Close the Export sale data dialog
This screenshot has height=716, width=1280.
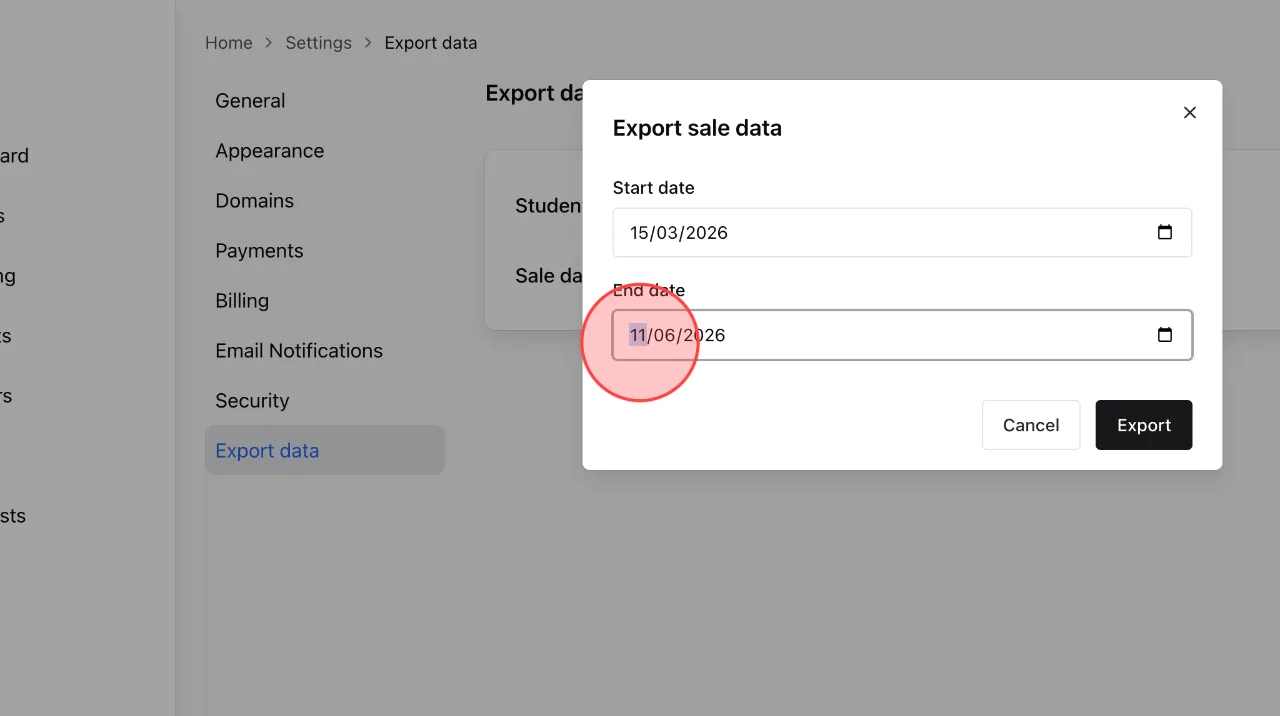[x=1190, y=113]
